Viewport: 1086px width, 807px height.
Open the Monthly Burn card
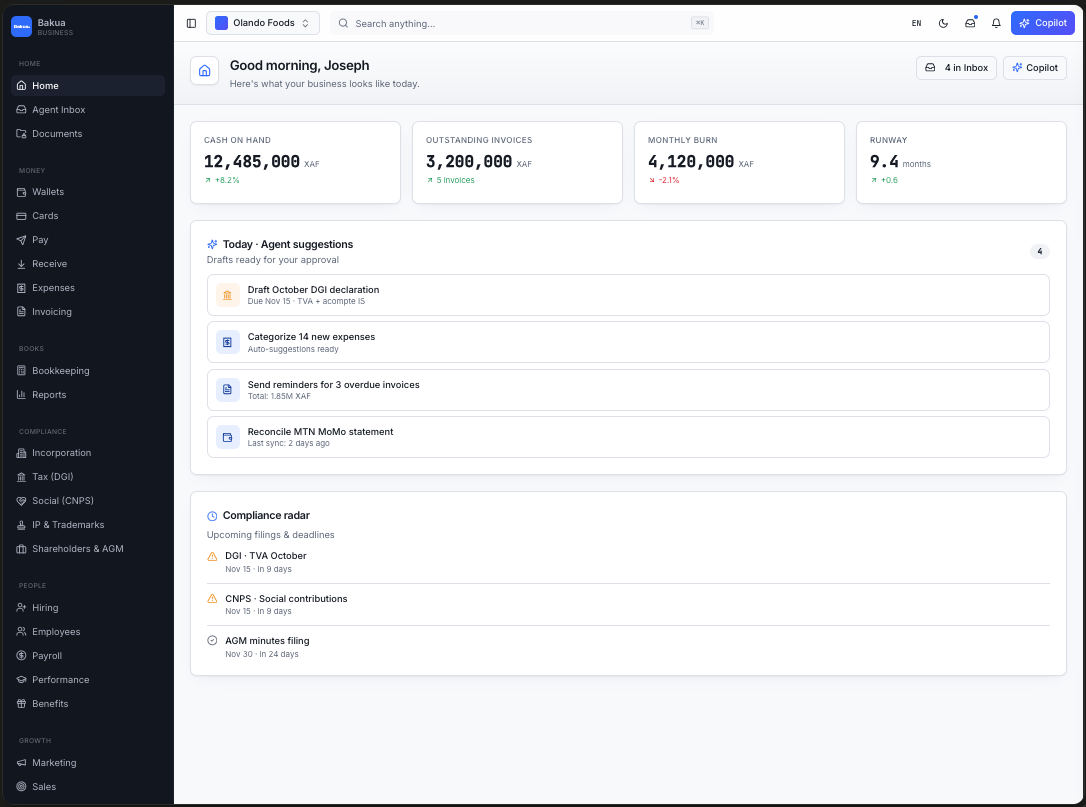point(739,163)
